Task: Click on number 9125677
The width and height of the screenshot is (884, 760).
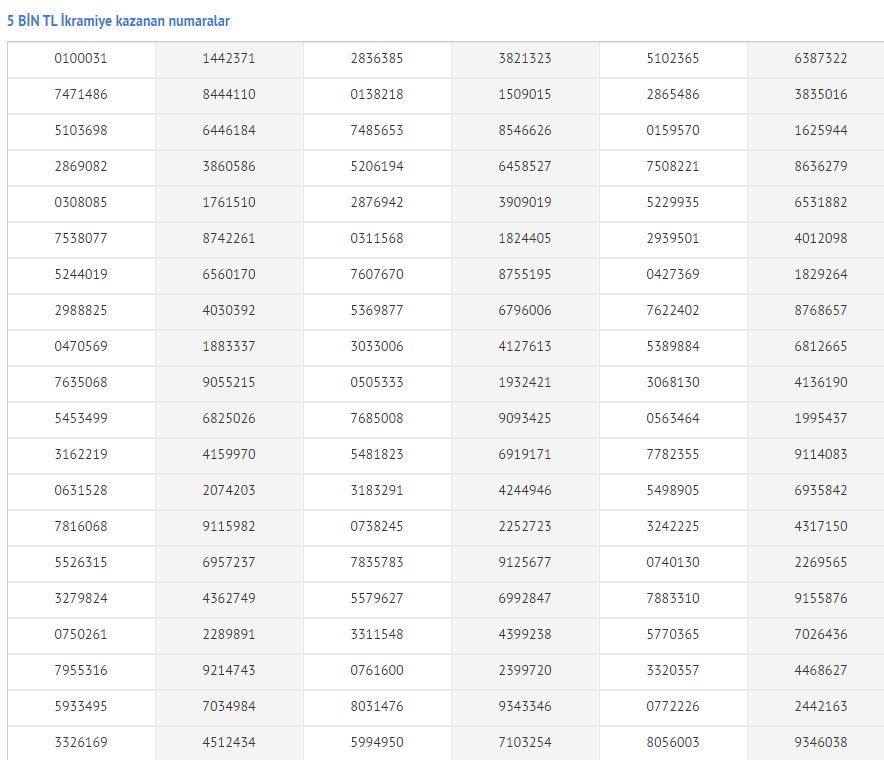Action: tap(525, 563)
